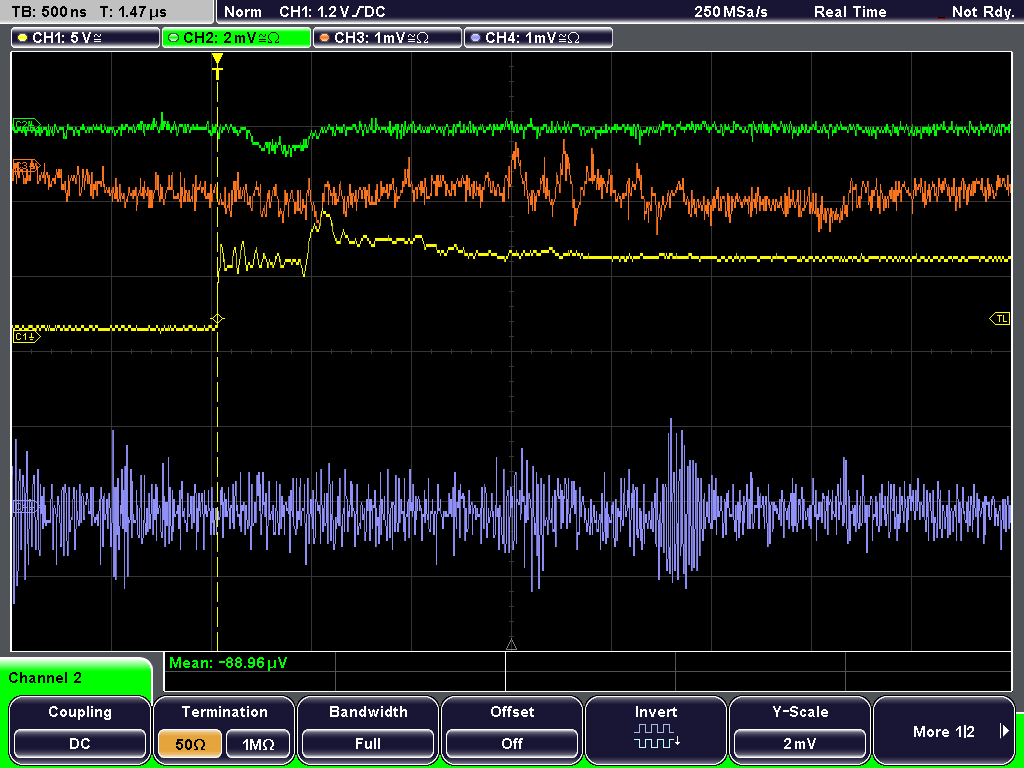
Task: Click the Mean: -88.96 µV measurement
Action: (x=227, y=663)
